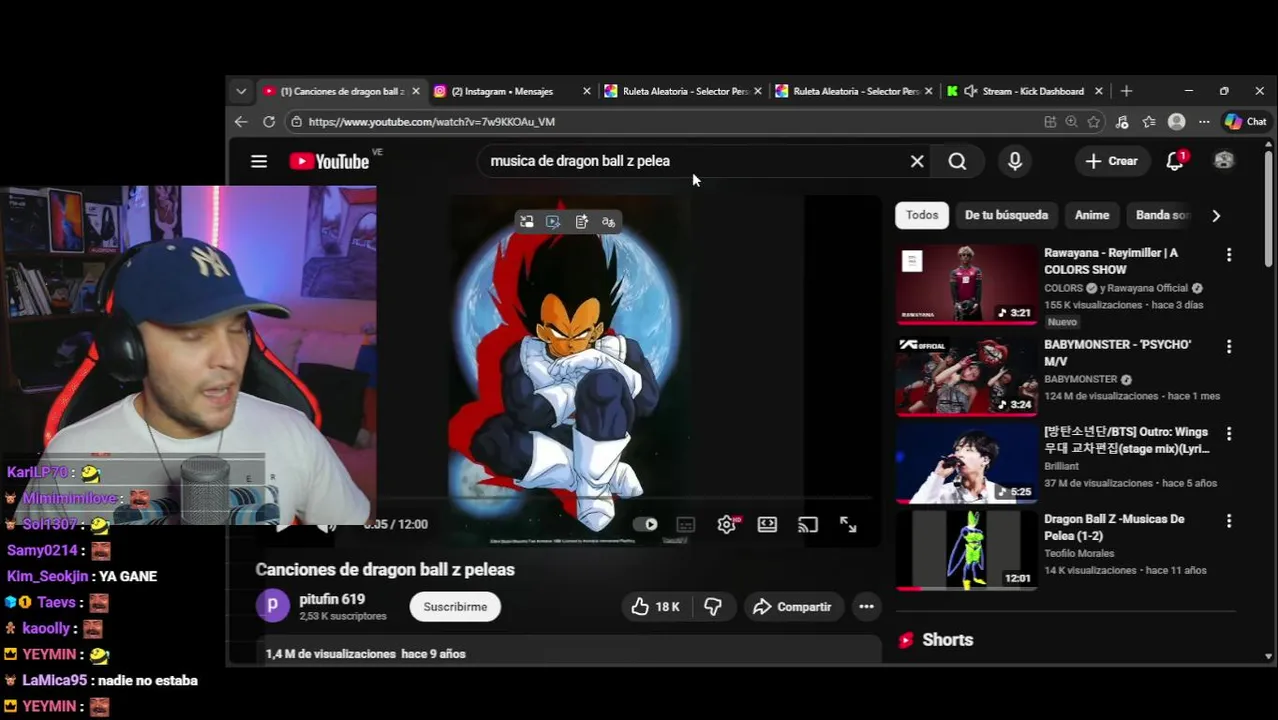Image resolution: width=1278 pixels, height=720 pixels.
Task: Like the video with 18 K thumbs up
Action: pyautogui.click(x=655, y=607)
